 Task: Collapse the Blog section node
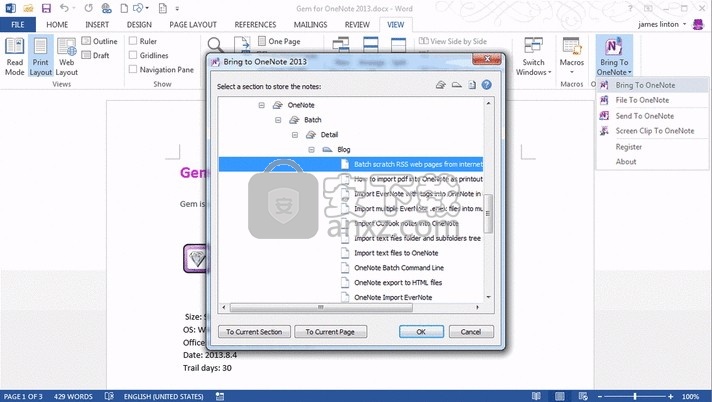coord(312,149)
